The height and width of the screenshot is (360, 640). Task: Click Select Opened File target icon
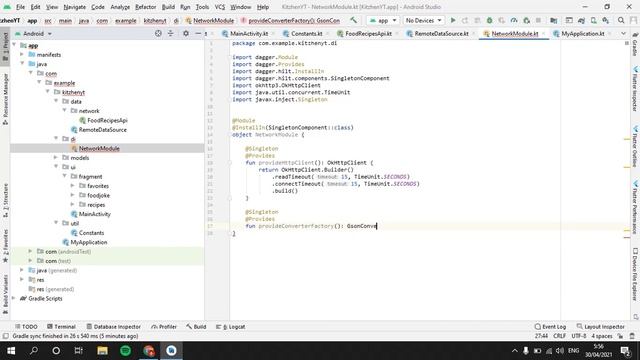pos(158,33)
